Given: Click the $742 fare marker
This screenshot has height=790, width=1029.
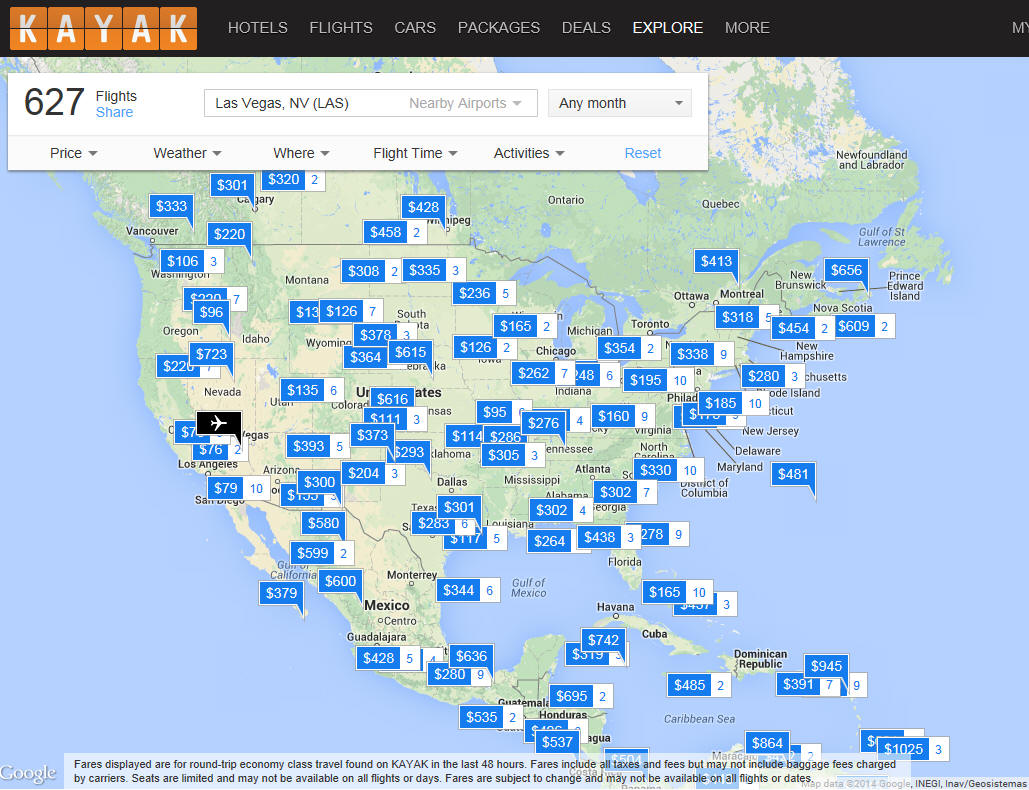Looking at the screenshot, I should (x=603, y=640).
